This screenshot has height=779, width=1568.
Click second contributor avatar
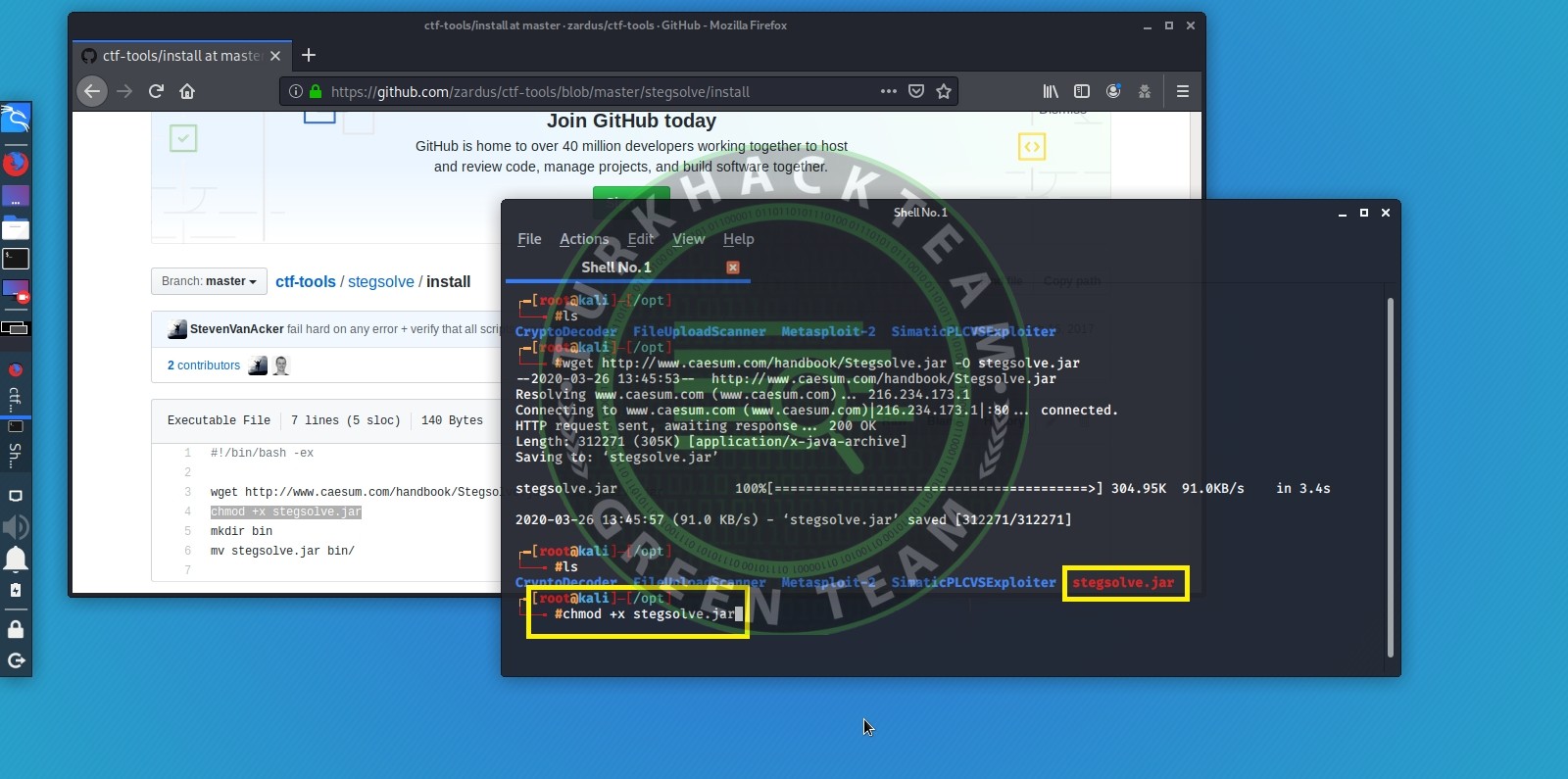point(281,365)
